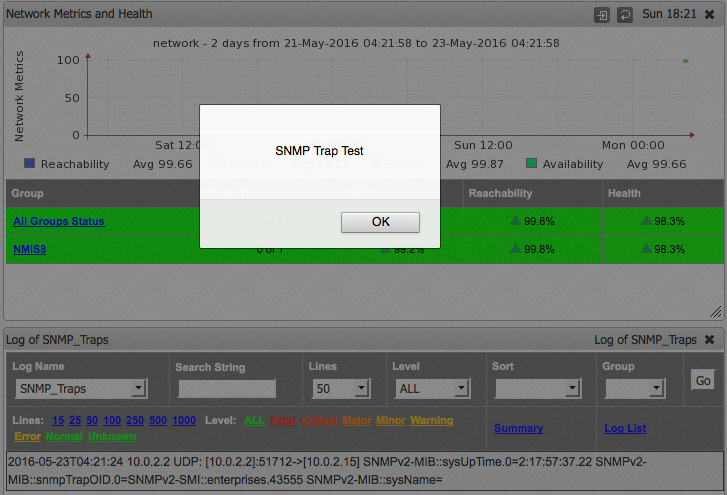This screenshot has width=727, height=495.
Task: Expand the Level dropdown set to ALL
Action: [x=431, y=388]
